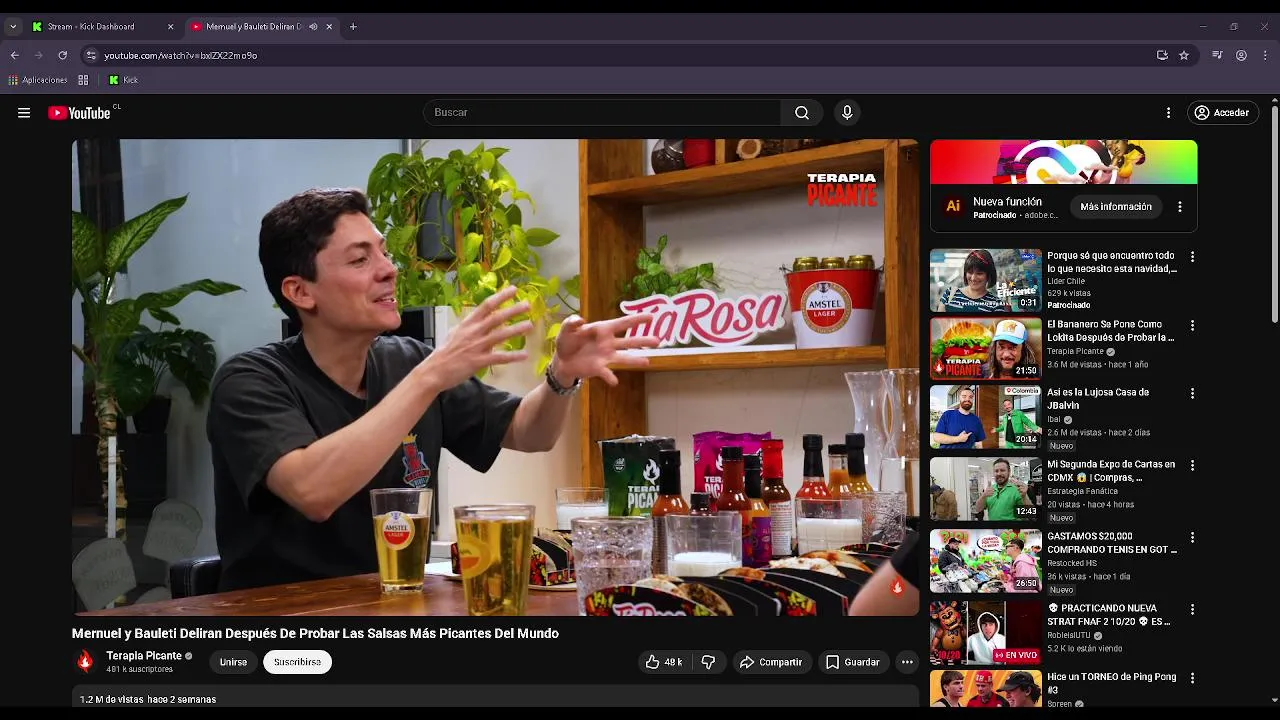1280x720 pixels.
Task: Open options for PRACTICANDO NUEVA STRAT FNAF video
Action: 1192,610
